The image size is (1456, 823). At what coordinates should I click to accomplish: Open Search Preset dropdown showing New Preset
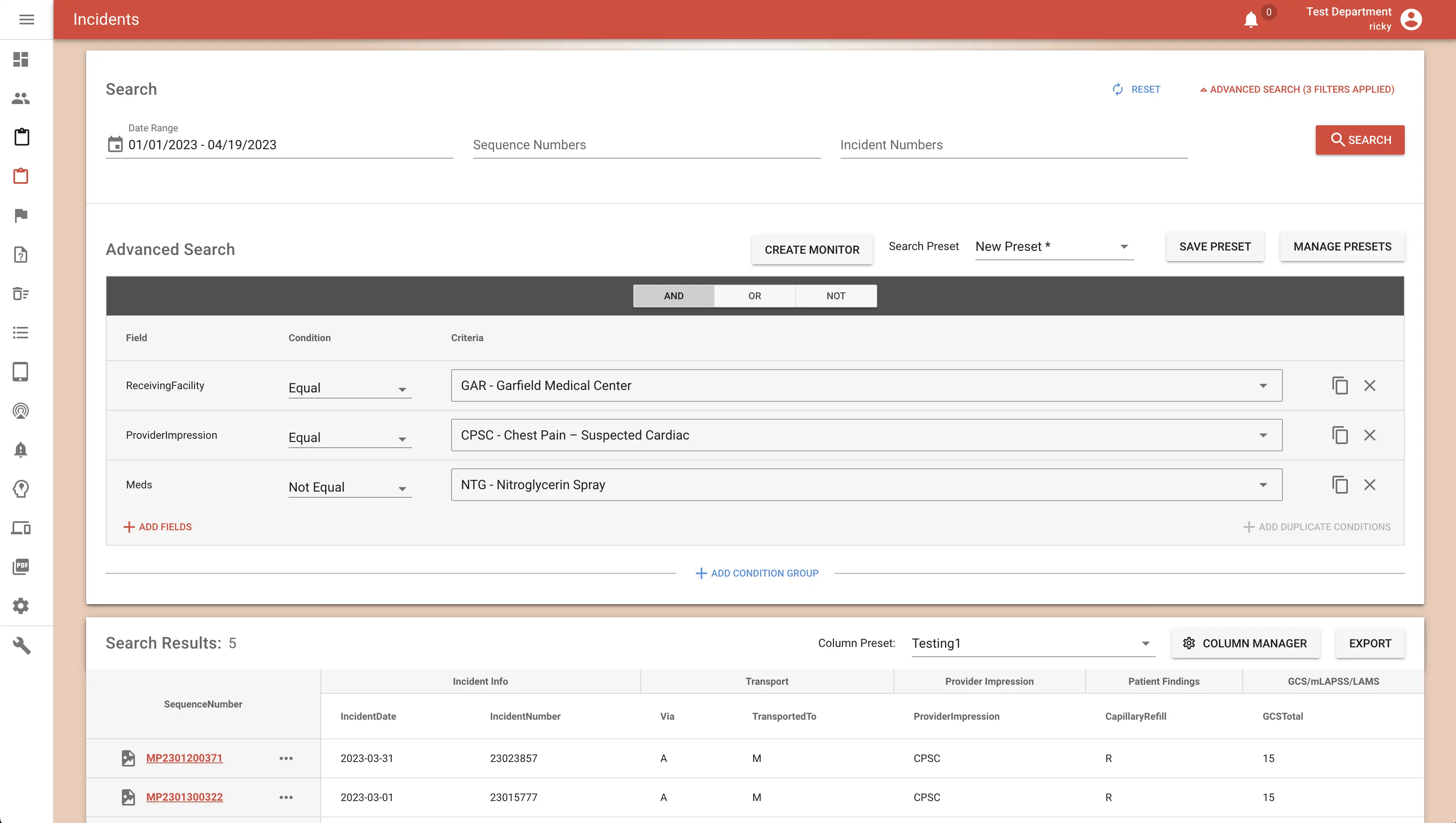[x=1054, y=246]
